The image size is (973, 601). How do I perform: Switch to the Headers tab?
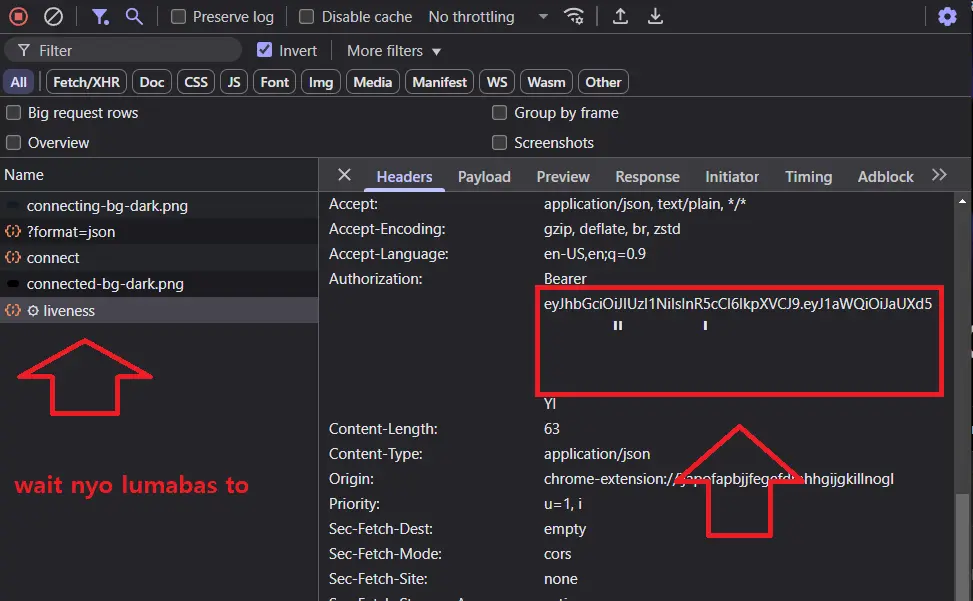click(405, 177)
